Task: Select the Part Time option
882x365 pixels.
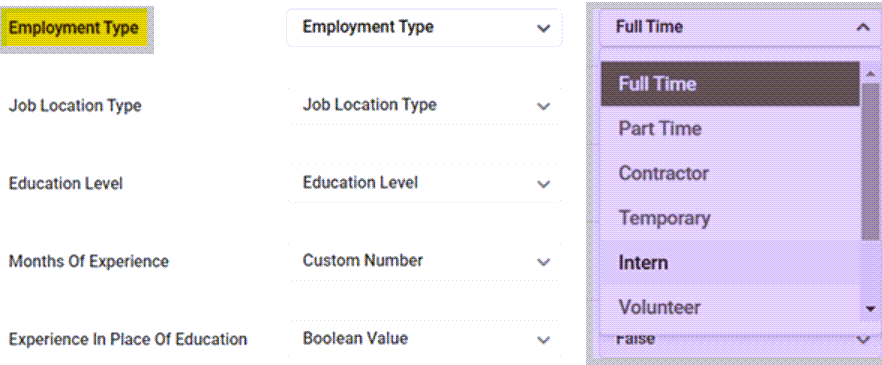Action: tap(730, 129)
